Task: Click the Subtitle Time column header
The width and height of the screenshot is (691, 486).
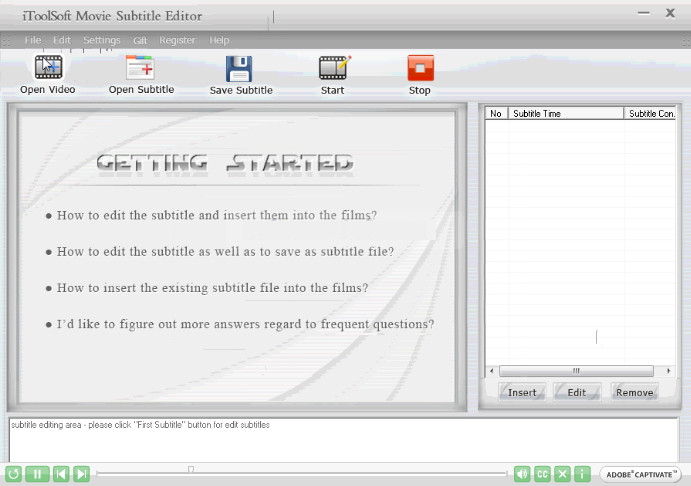Action: tap(566, 114)
